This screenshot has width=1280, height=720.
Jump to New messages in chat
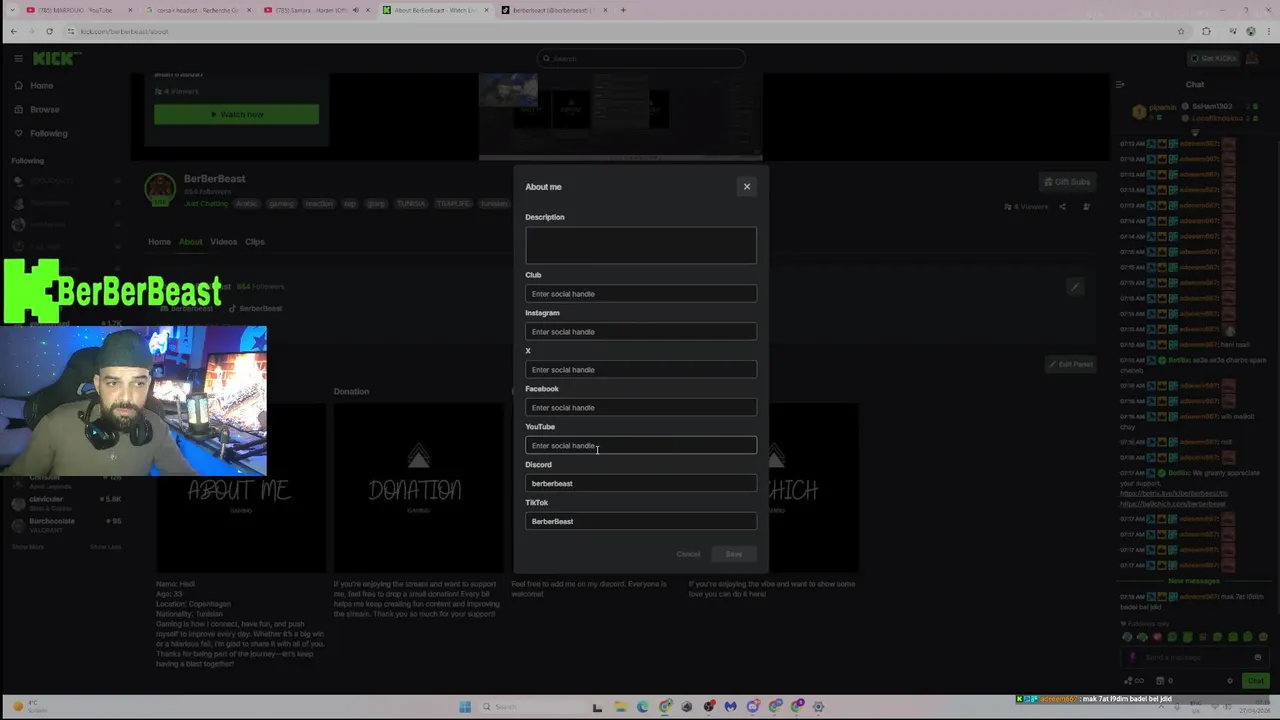(x=1194, y=581)
